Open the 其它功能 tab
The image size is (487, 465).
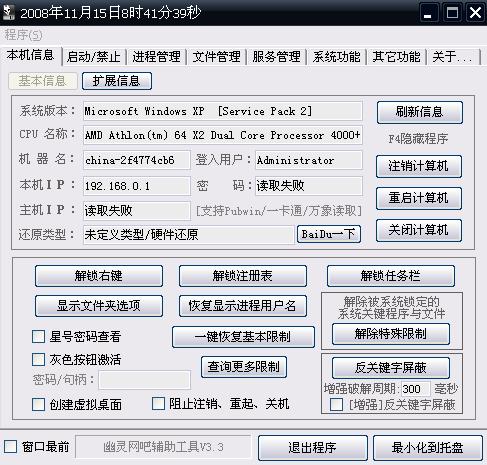point(396,57)
